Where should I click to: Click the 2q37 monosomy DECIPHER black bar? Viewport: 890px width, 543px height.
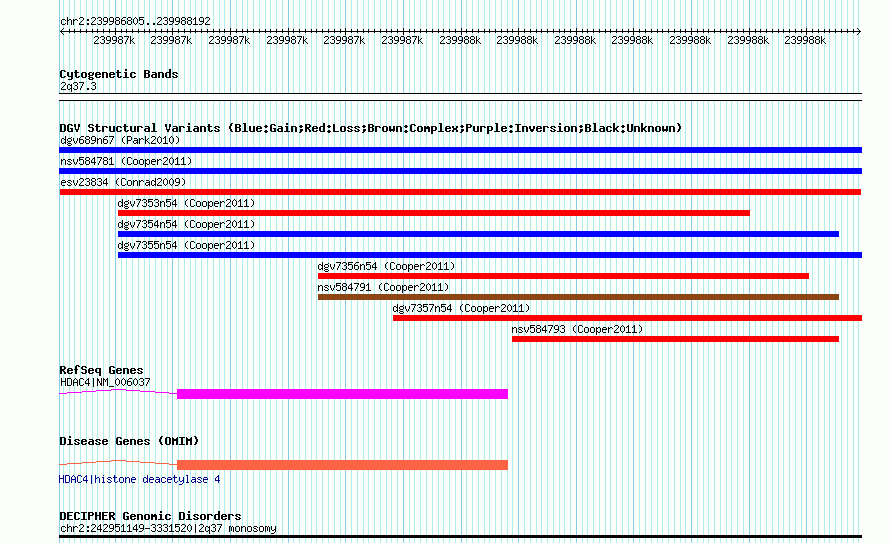[x=460, y=537]
